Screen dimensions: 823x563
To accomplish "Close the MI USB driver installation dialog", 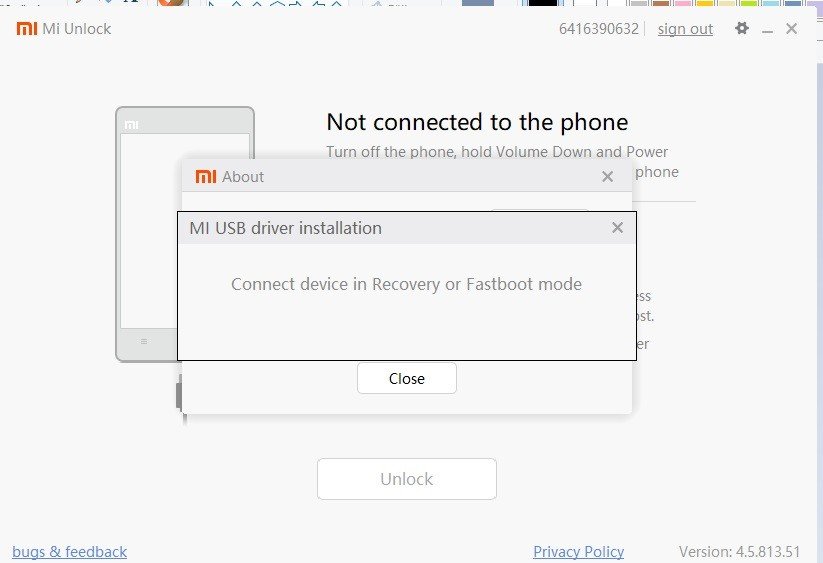I will (617, 228).
